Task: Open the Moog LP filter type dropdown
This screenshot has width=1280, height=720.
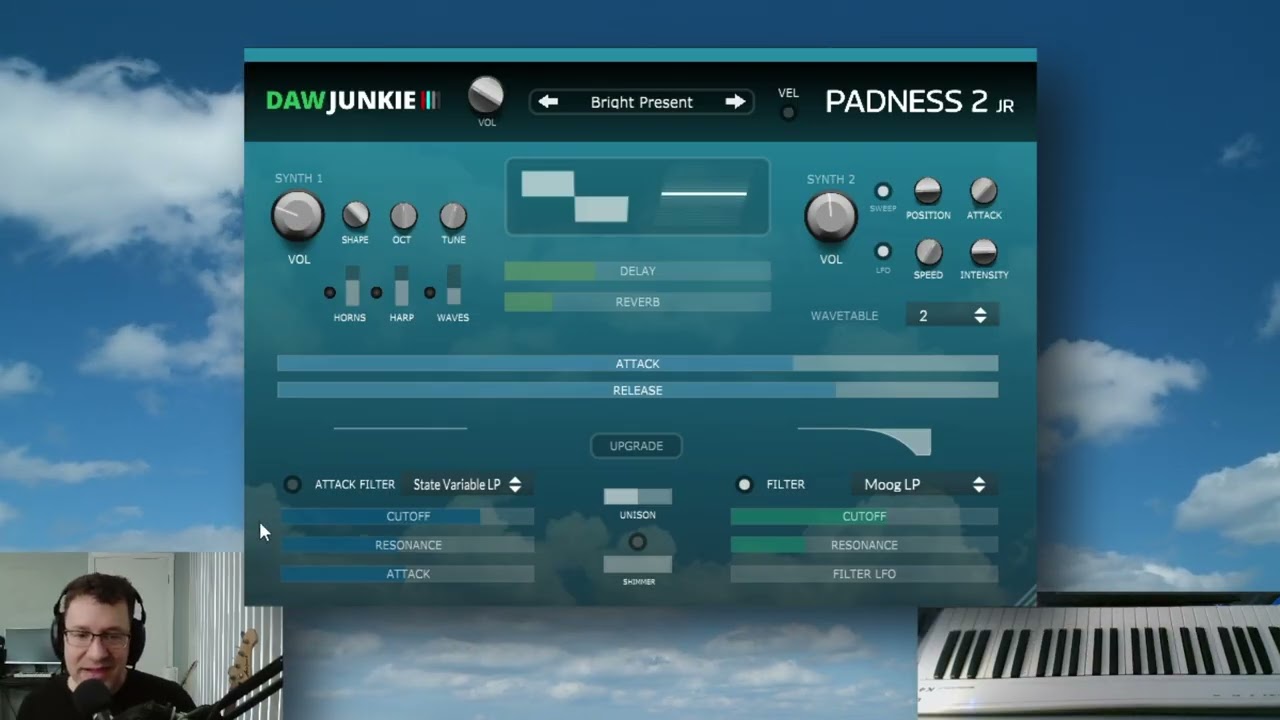Action: coord(925,484)
